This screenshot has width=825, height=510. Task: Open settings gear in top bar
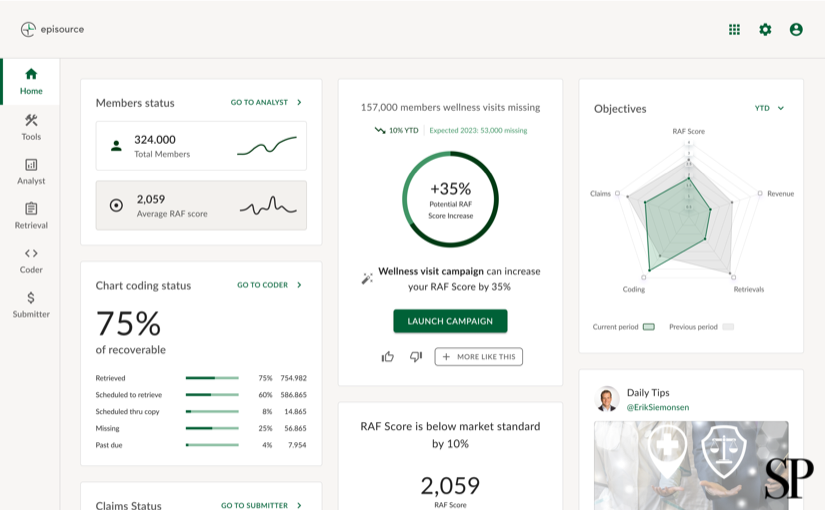point(765,30)
